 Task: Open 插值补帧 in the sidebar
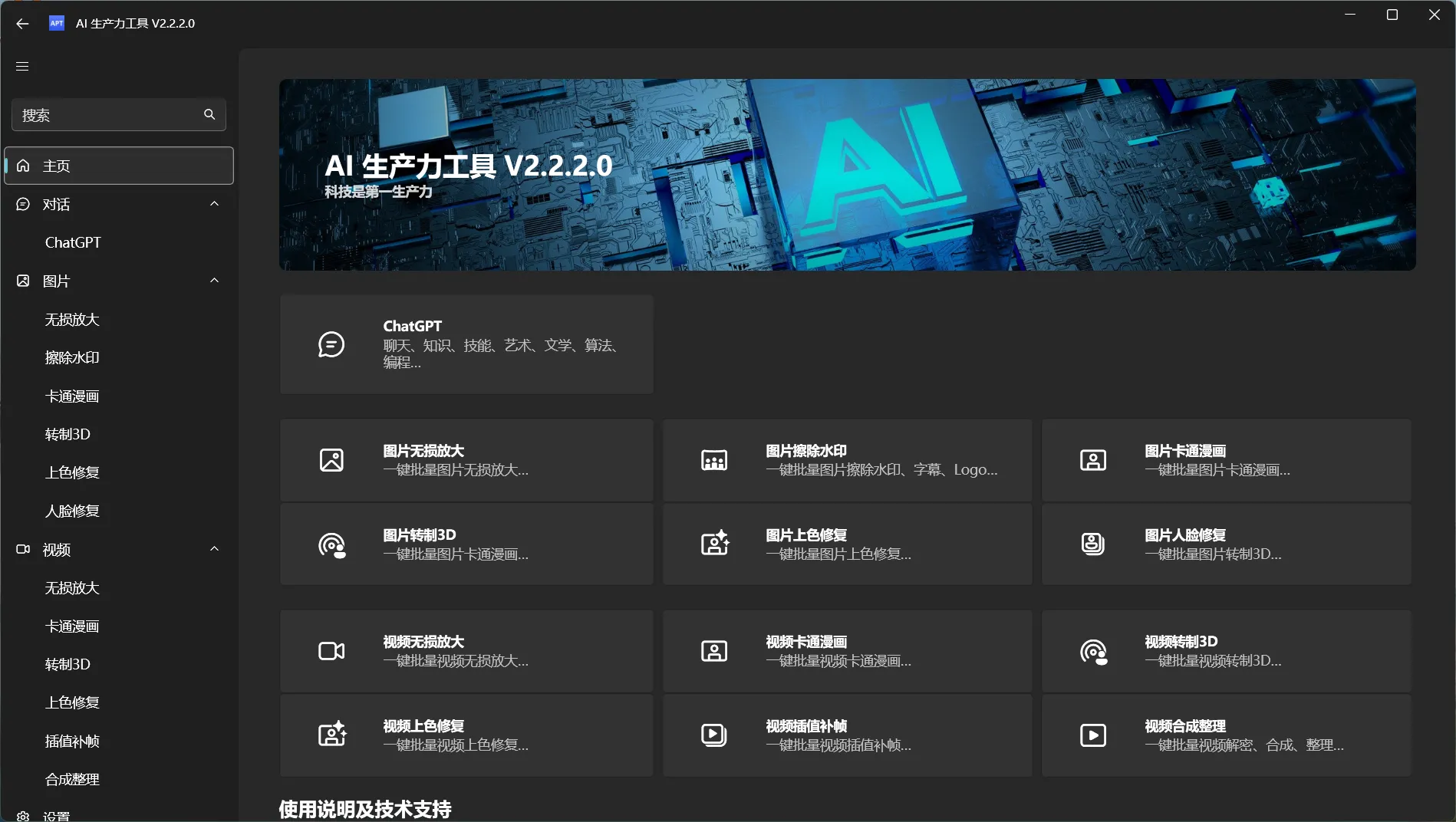point(72,741)
